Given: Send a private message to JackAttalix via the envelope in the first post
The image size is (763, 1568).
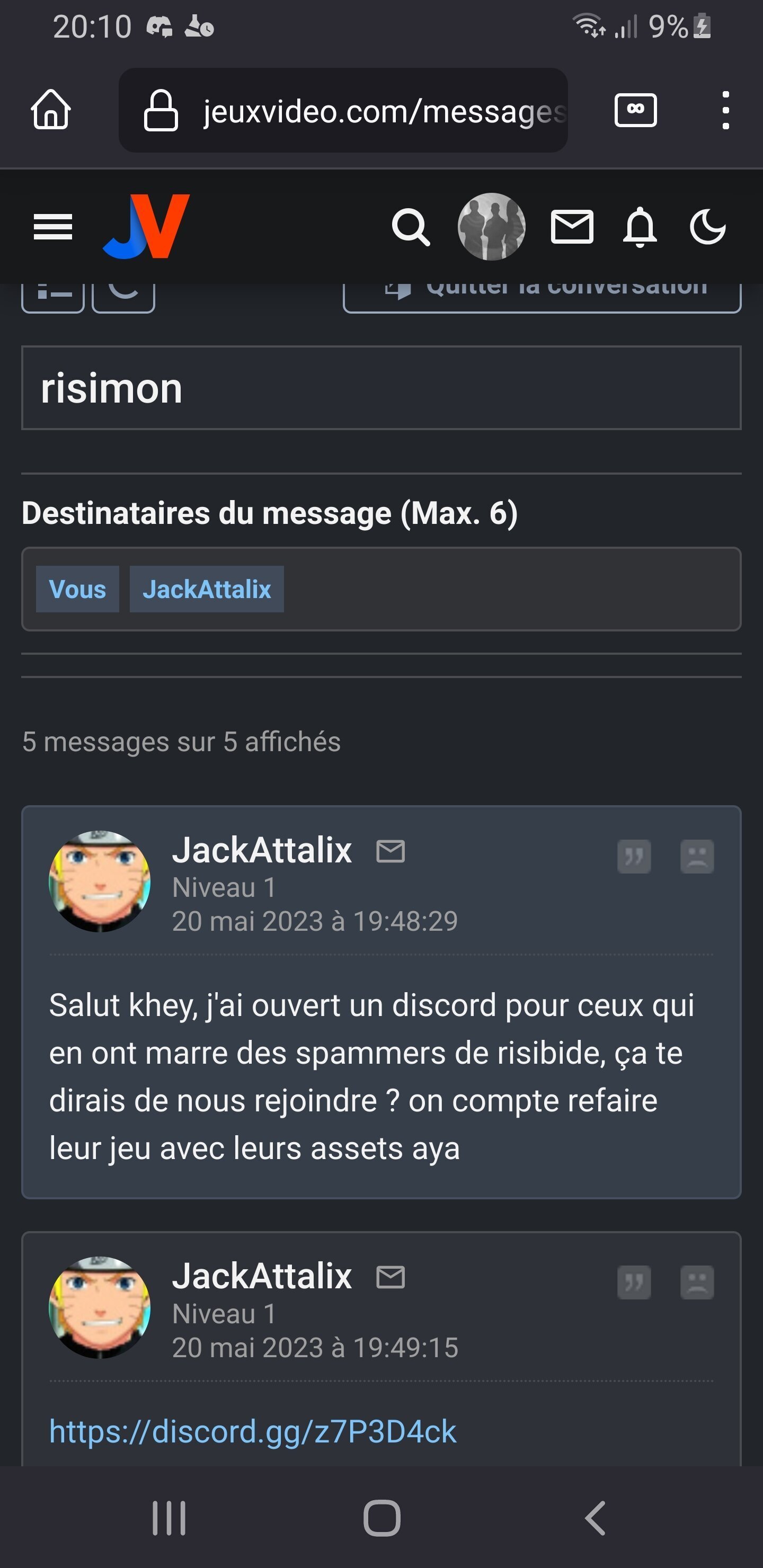Looking at the screenshot, I should pos(391,851).
